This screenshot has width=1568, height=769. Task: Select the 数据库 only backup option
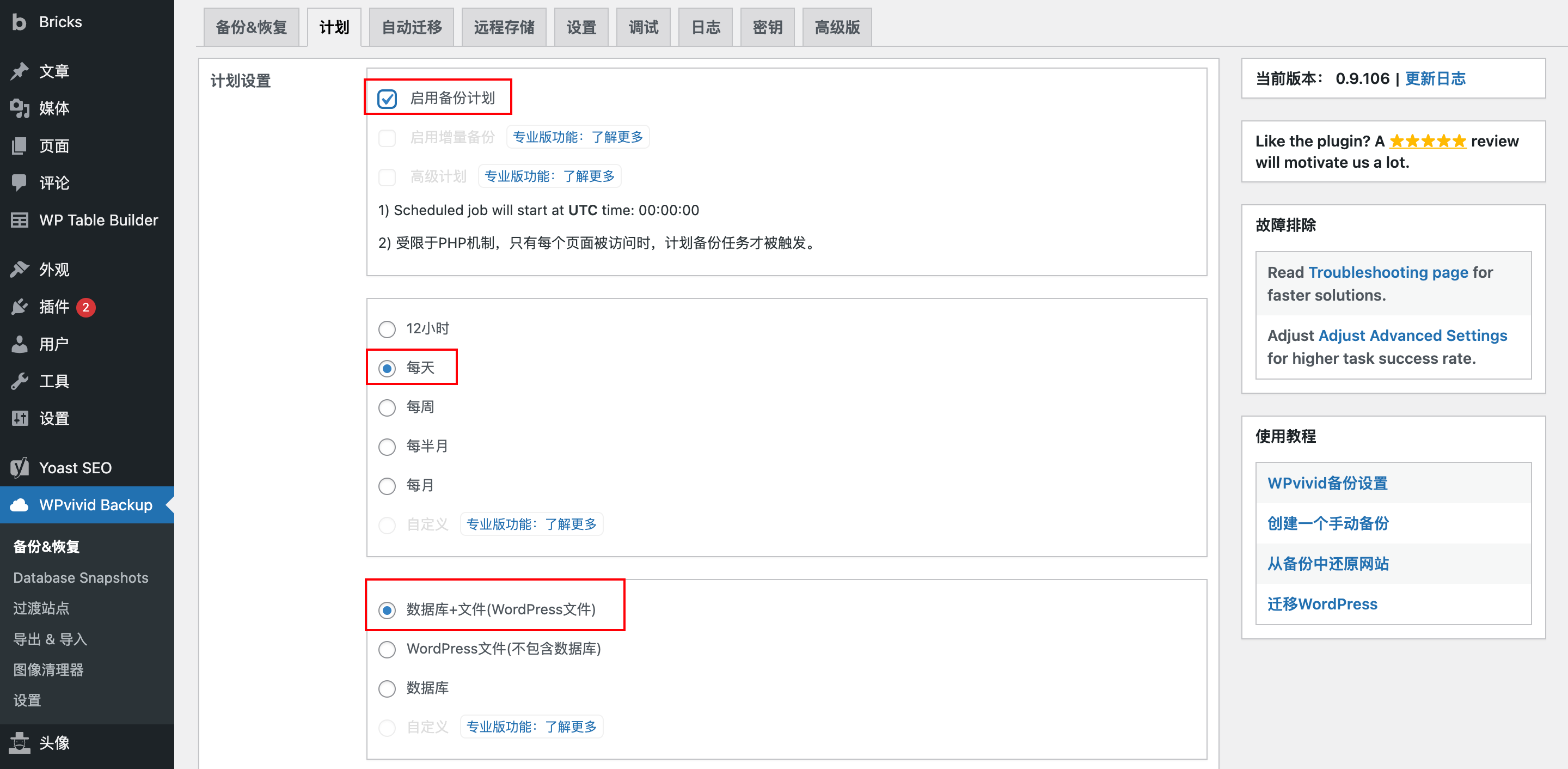click(387, 688)
